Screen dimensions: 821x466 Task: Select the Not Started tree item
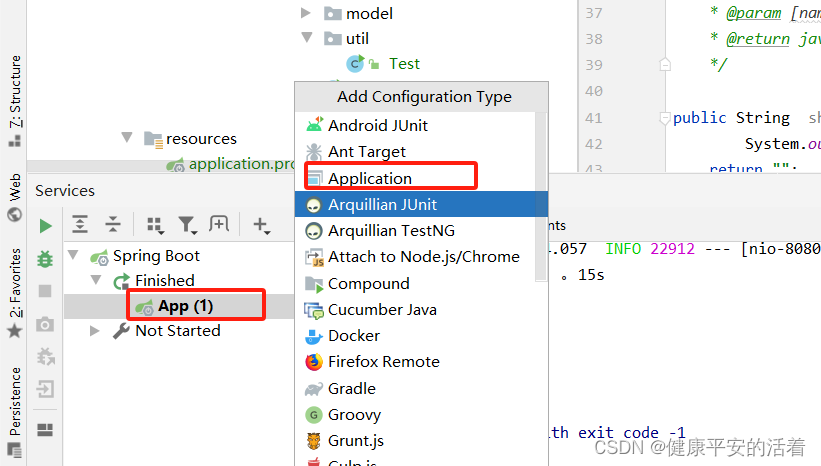(167, 331)
